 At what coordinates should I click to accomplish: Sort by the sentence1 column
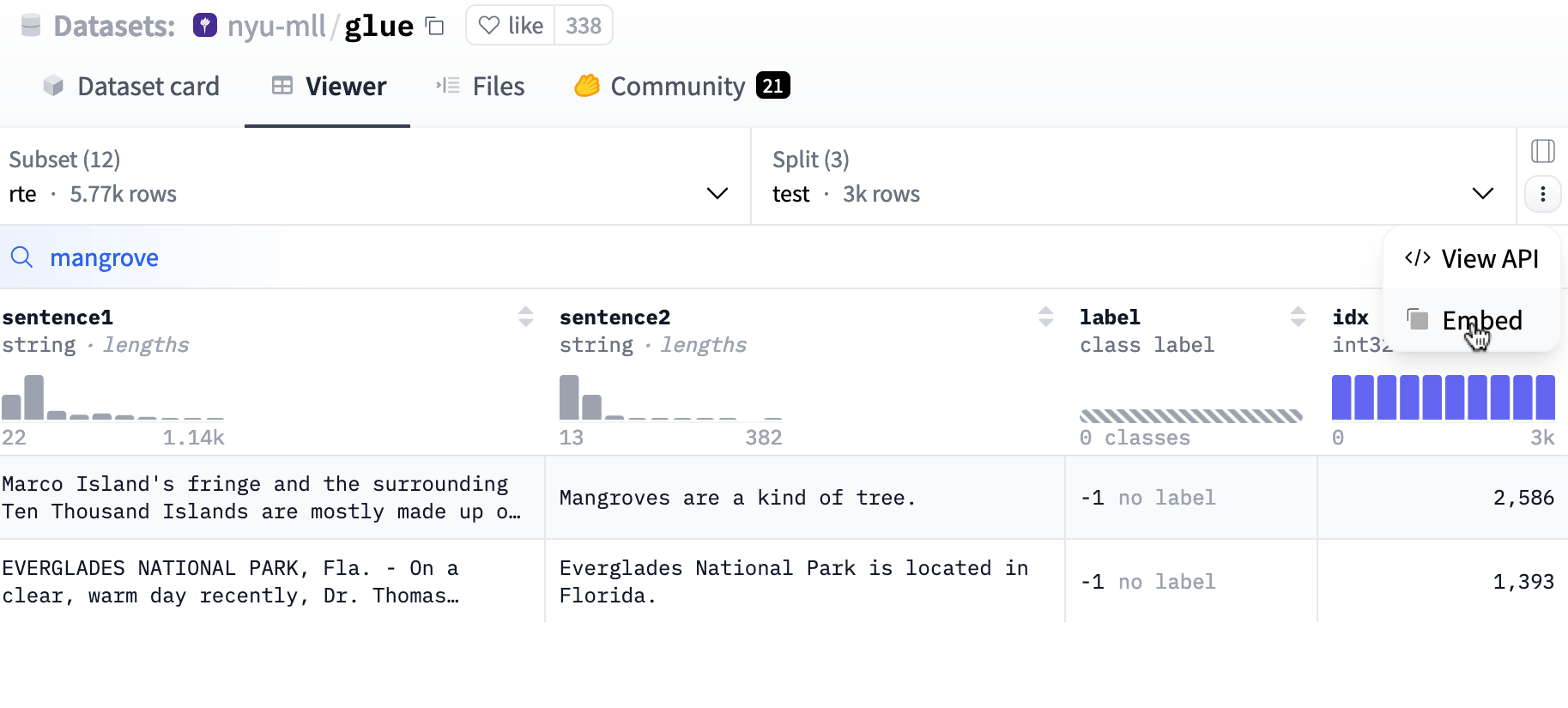525,317
